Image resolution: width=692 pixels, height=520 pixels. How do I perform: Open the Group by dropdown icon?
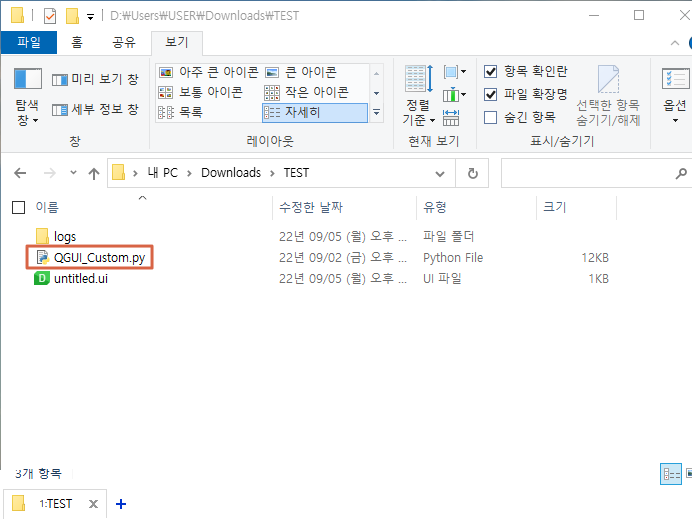click(455, 72)
